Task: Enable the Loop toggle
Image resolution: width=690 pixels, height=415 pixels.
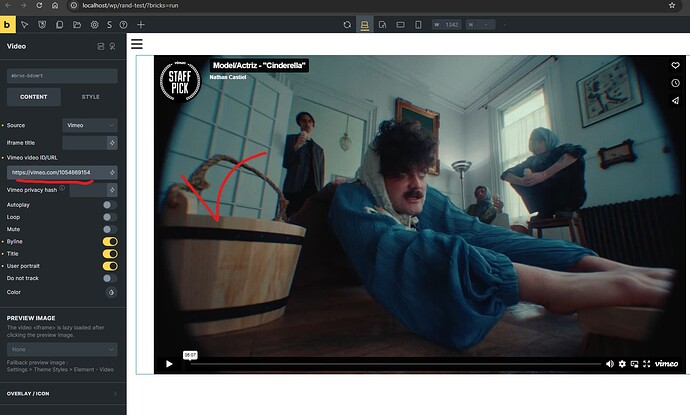Action: [x=110, y=217]
